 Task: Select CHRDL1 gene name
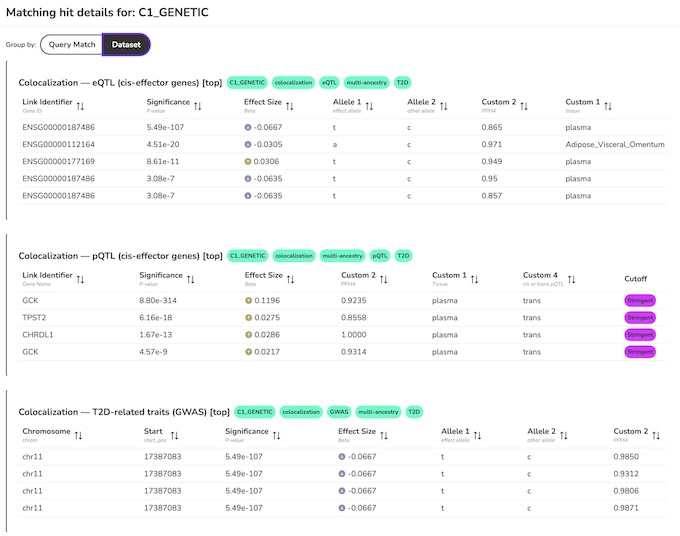pos(38,335)
